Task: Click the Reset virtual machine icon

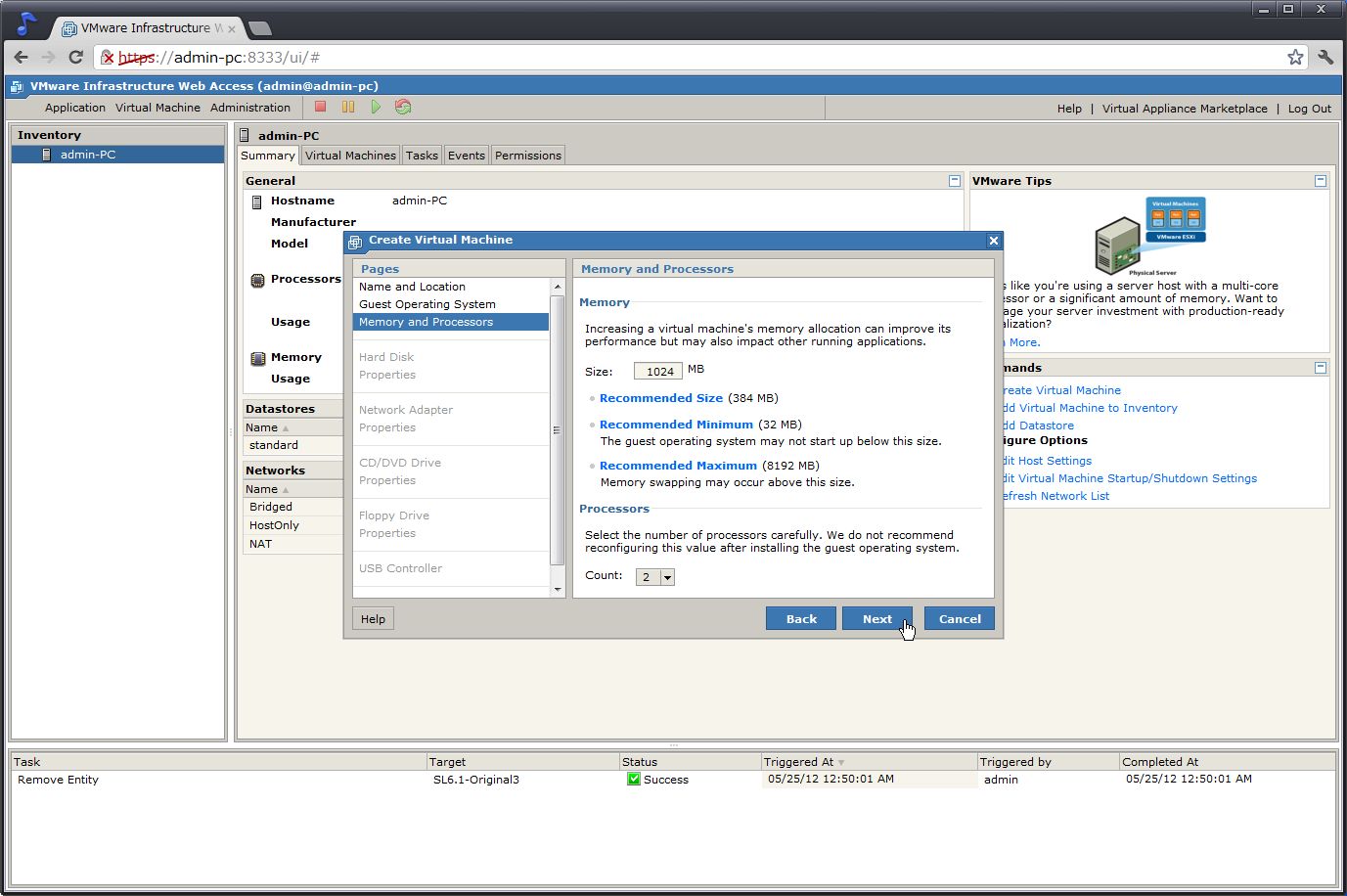Action: pyautogui.click(x=403, y=107)
